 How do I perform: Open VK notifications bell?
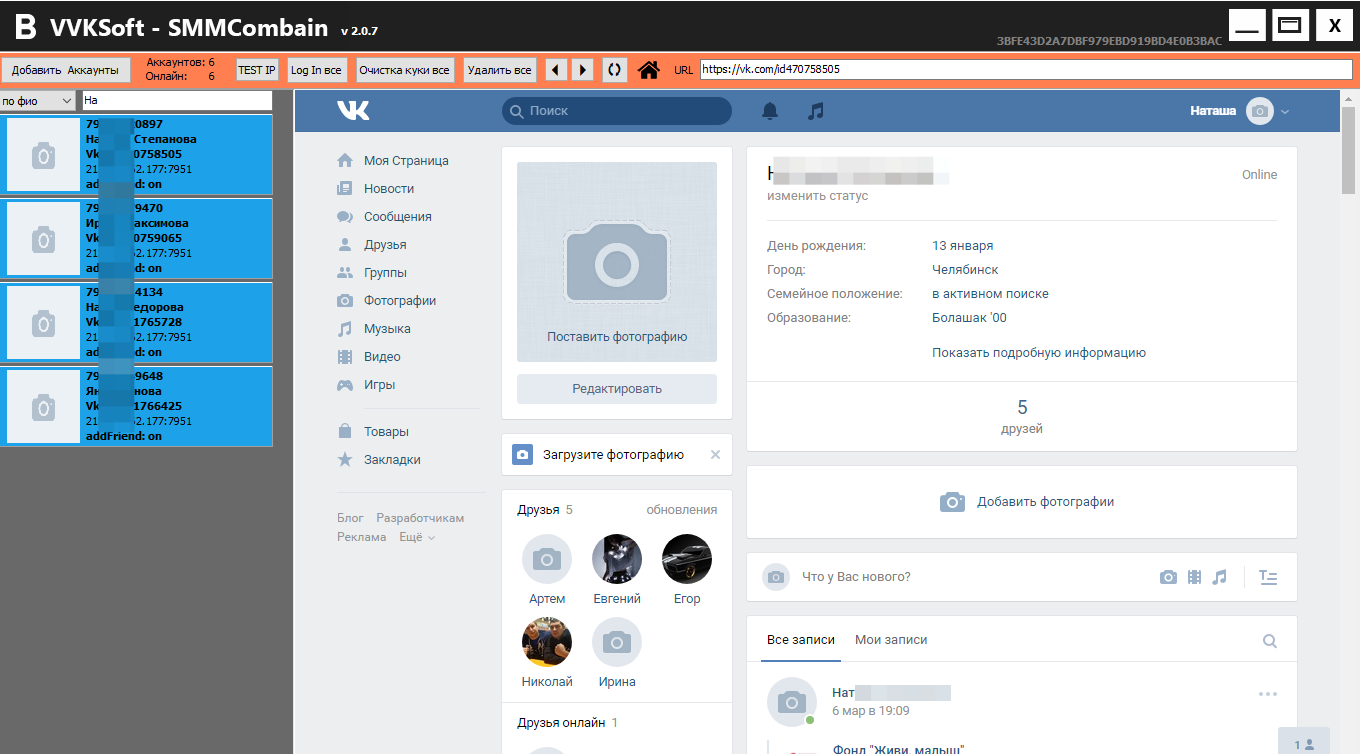pyautogui.click(x=770, y=111)
